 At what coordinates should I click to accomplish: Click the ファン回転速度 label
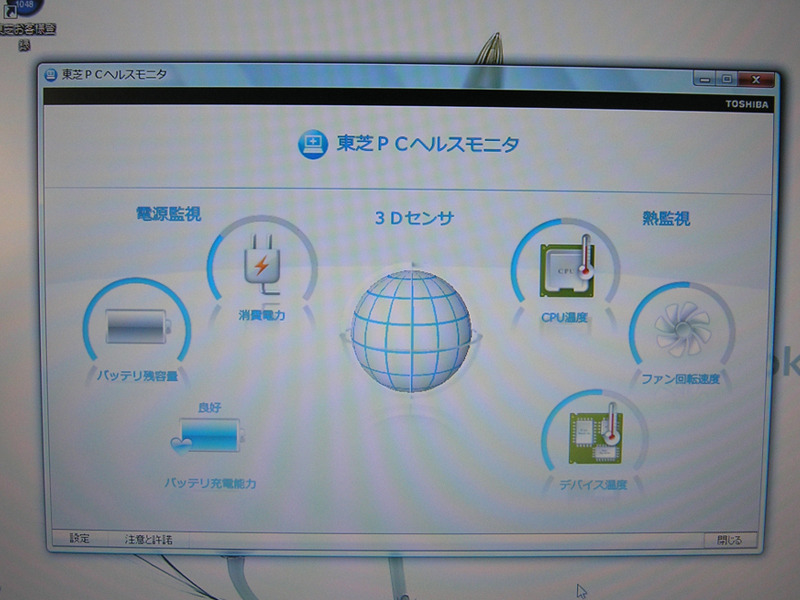click(681, 379)
